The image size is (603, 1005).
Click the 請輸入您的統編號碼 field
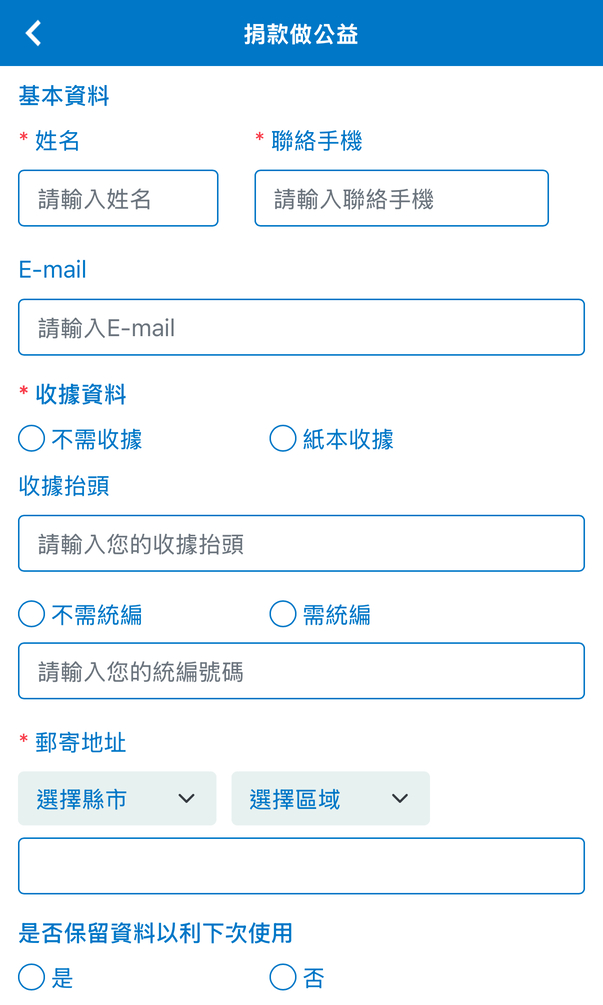[x=301, y=671]
